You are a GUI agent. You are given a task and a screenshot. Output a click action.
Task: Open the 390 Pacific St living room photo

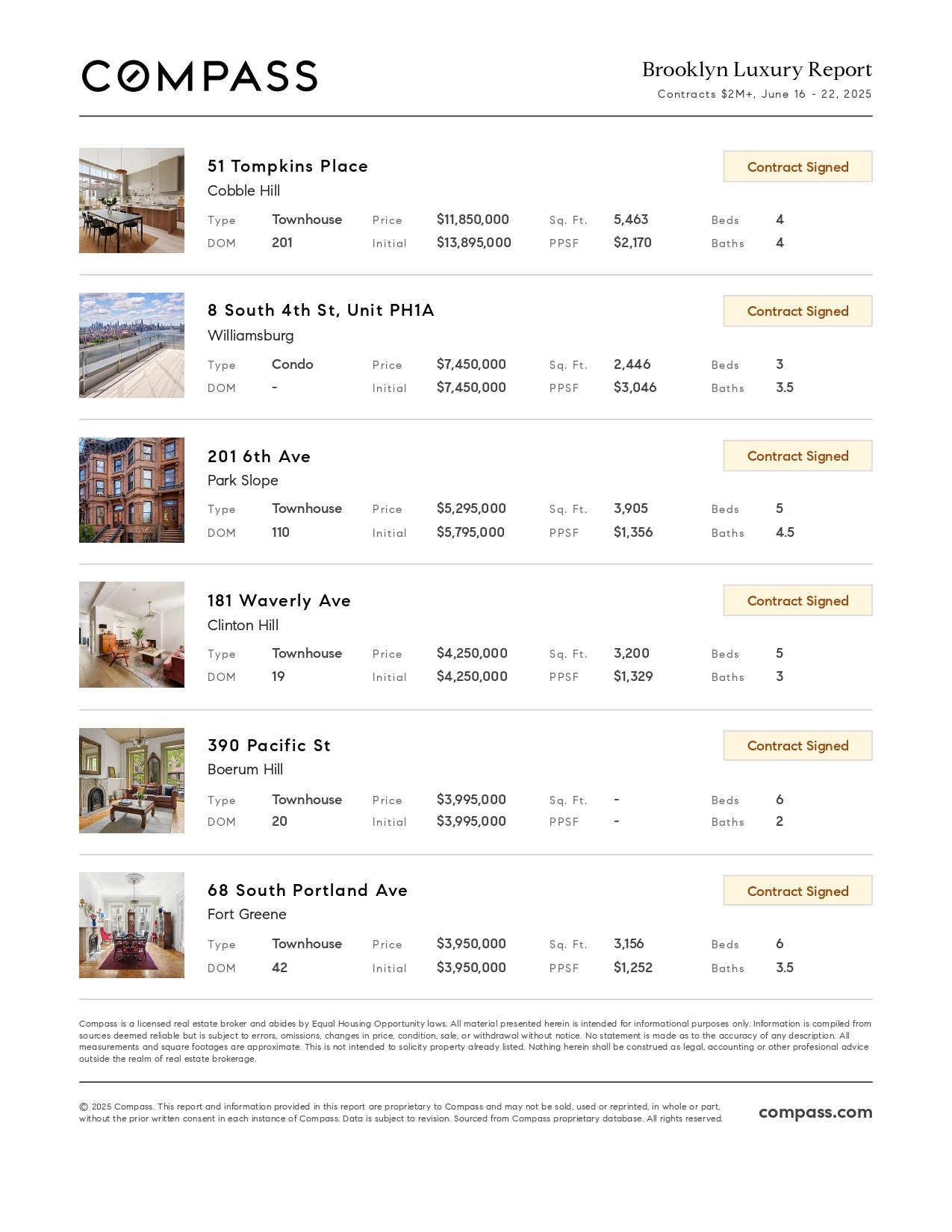(x=131, y=780)
